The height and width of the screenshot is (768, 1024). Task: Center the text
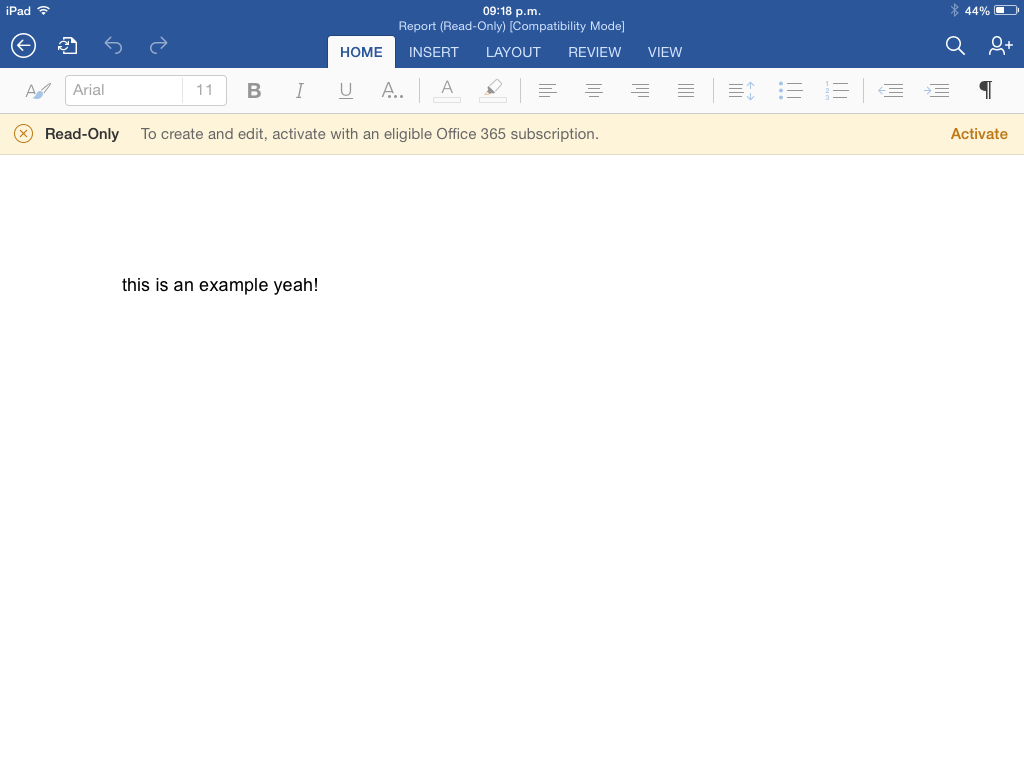pos(594,90)
